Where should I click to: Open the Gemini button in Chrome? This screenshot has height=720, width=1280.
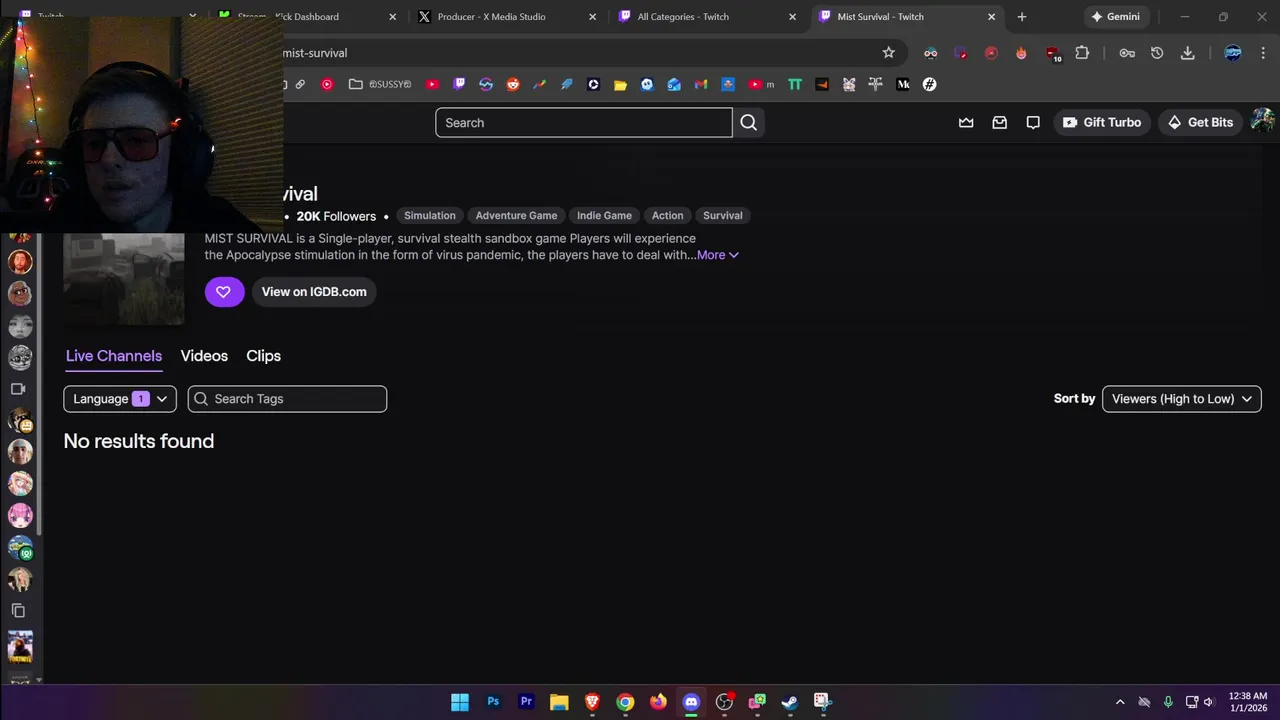pyautogui.click(x=1115, y=17)
